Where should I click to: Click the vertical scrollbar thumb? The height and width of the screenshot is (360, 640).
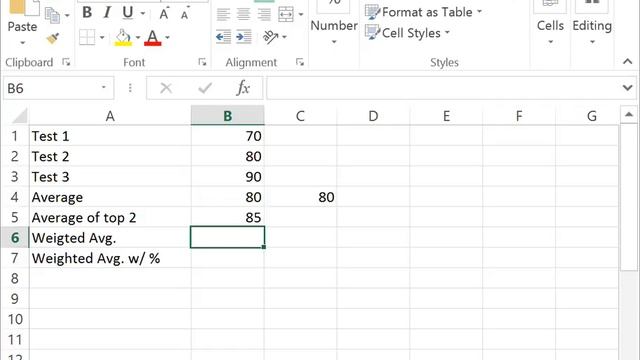pos(629,198)
